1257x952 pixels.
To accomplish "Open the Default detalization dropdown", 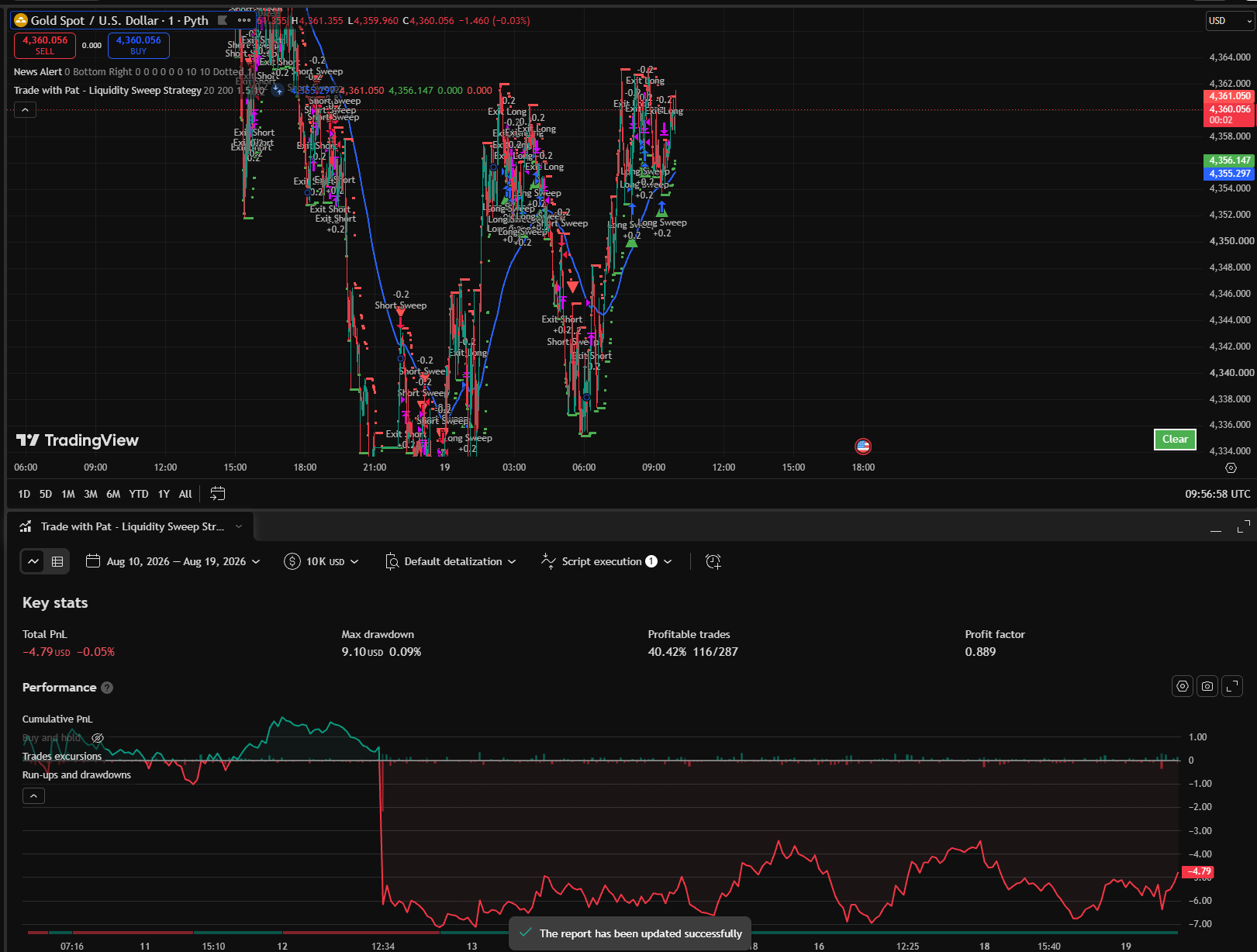I will pyautogui.click(x=451, y=561).
